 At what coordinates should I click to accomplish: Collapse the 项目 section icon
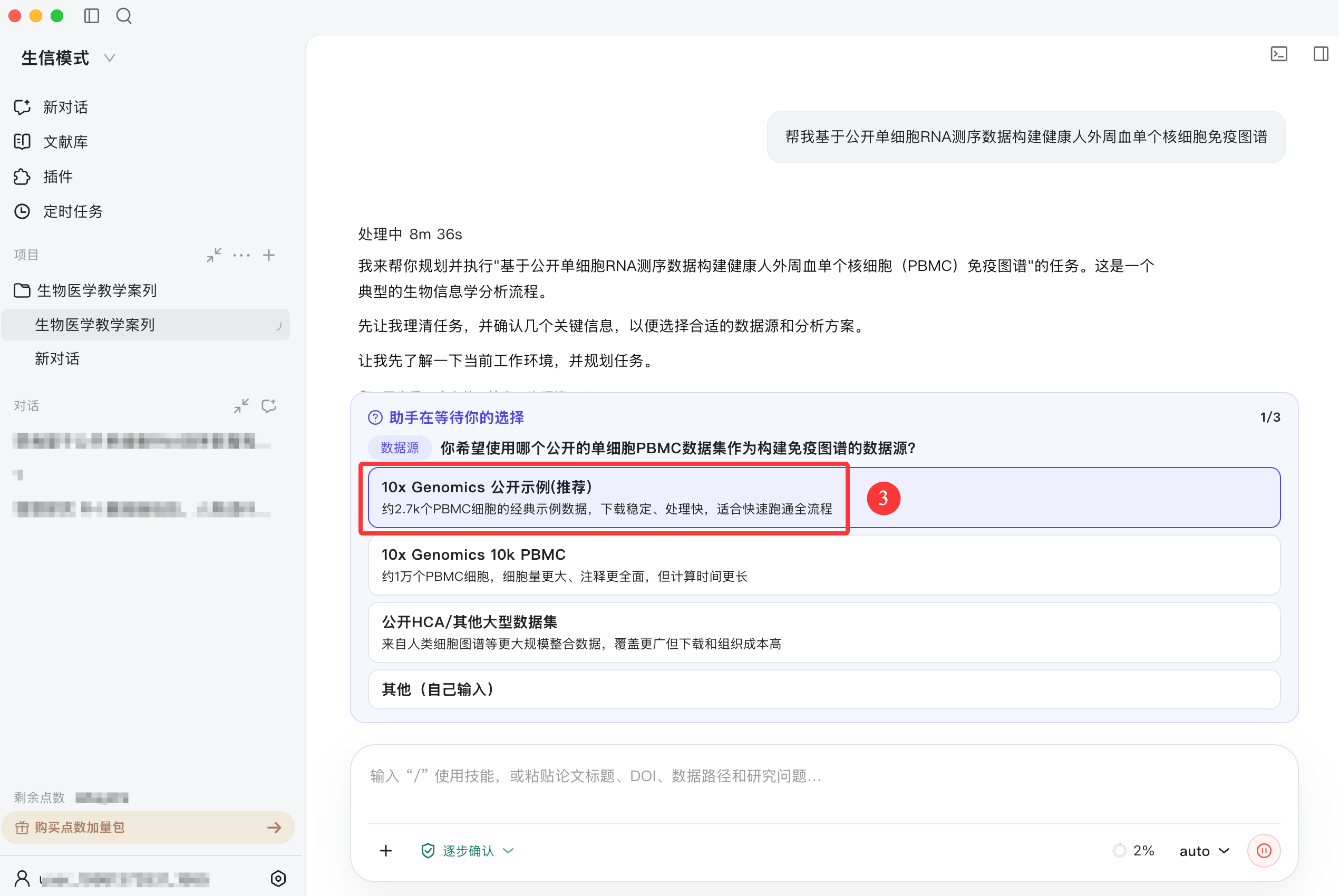(214, 255)
